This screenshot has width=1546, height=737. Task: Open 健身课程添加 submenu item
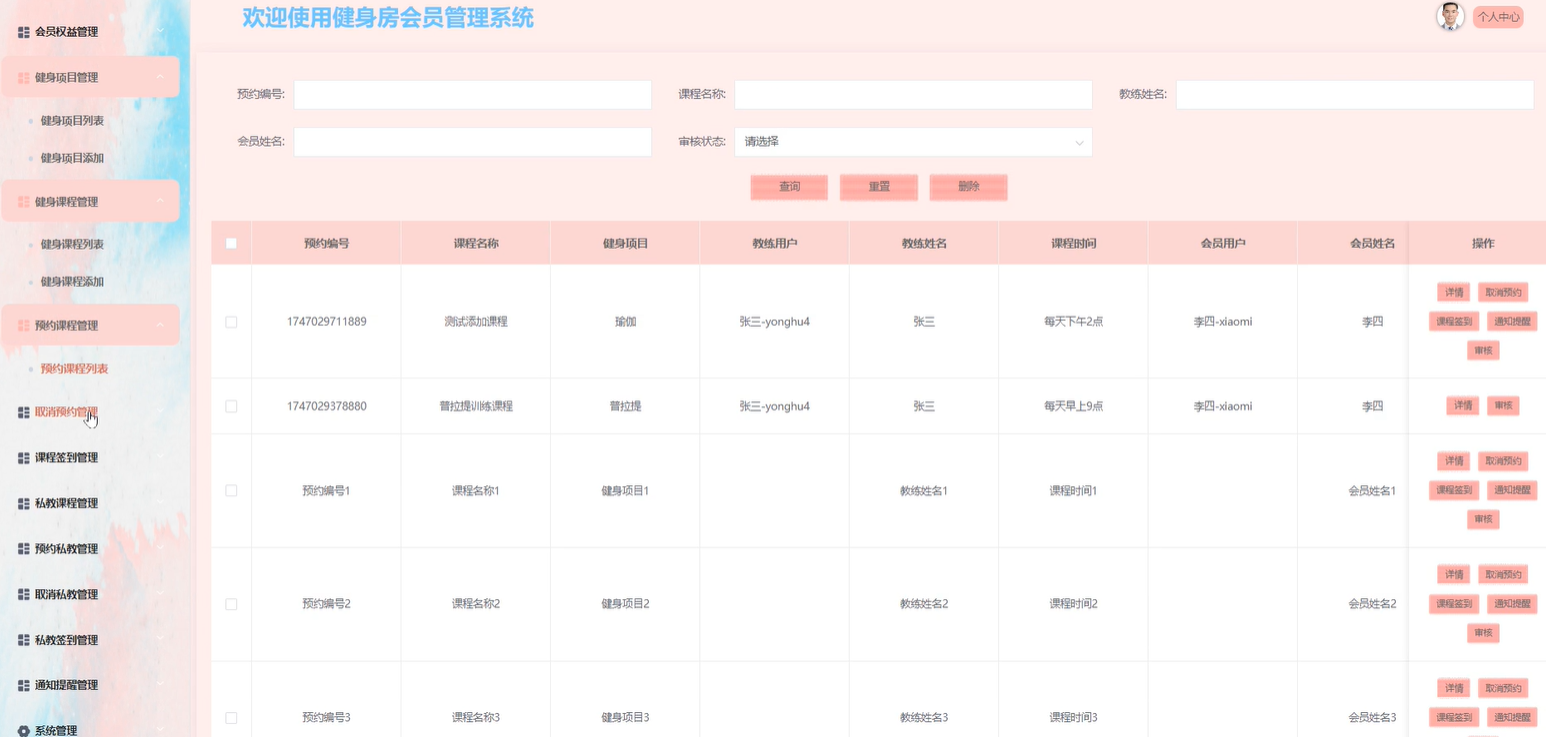72,281
